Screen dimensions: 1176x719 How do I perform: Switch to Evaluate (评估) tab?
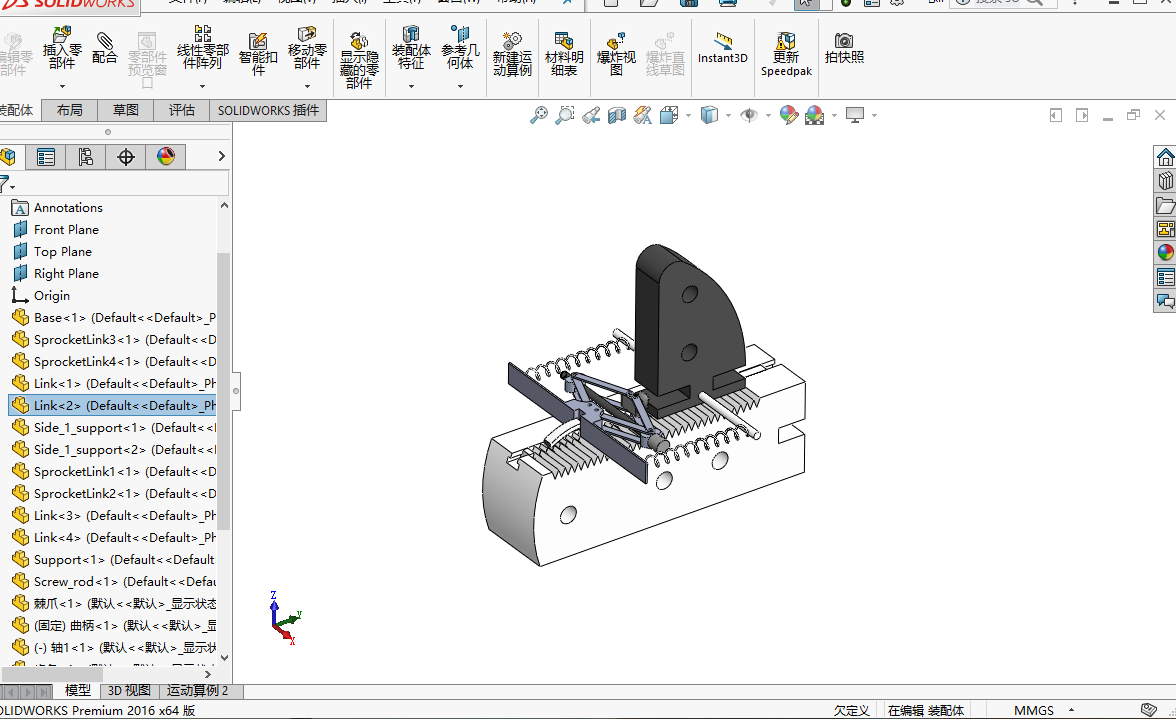coord(182,110)
